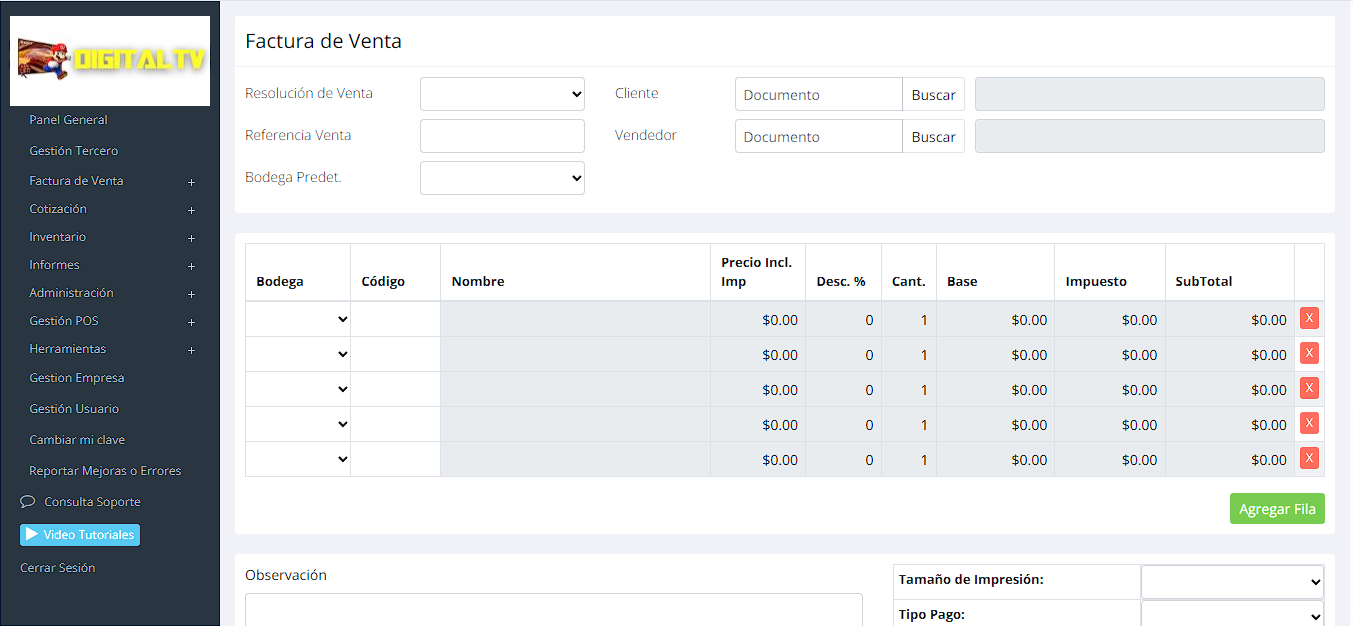Focus the Referencia Venta text field
Screen dimensions: 1353x626
pos(502,136)
